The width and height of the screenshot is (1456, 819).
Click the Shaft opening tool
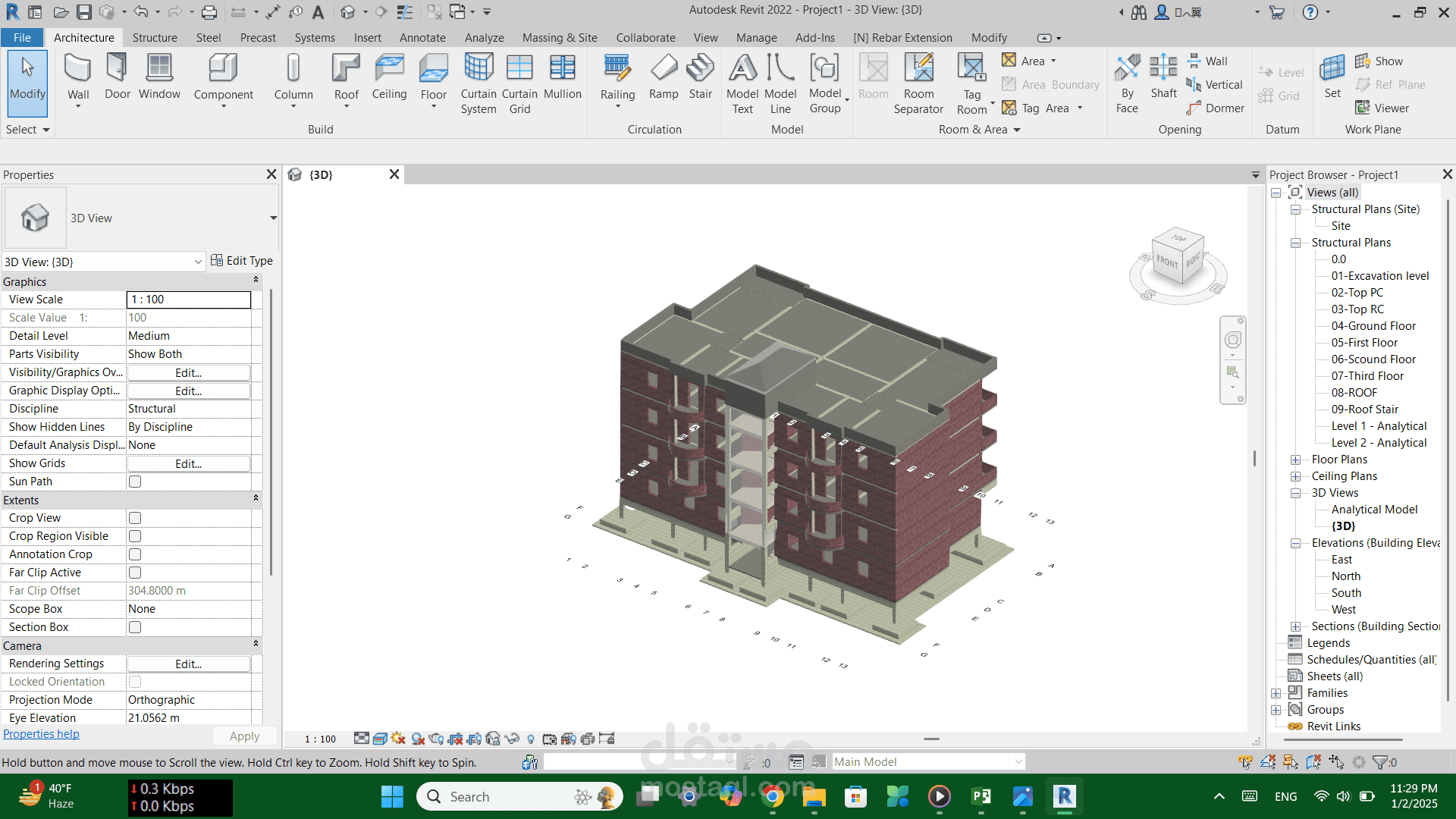[x=1163, y=77]
